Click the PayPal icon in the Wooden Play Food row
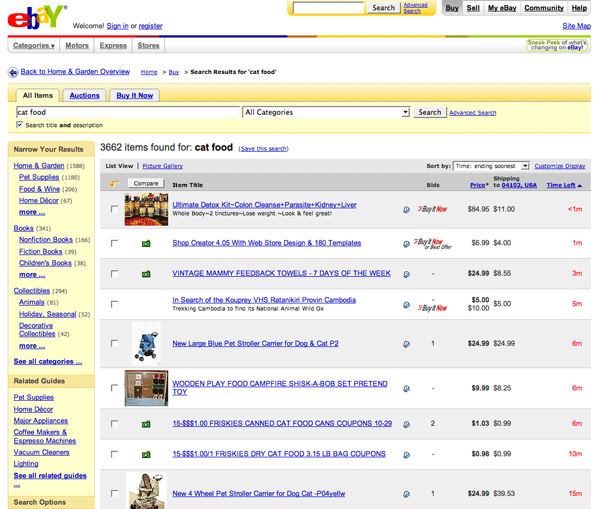Viewport: 599px width, 509px height. [x=406, y=389]
